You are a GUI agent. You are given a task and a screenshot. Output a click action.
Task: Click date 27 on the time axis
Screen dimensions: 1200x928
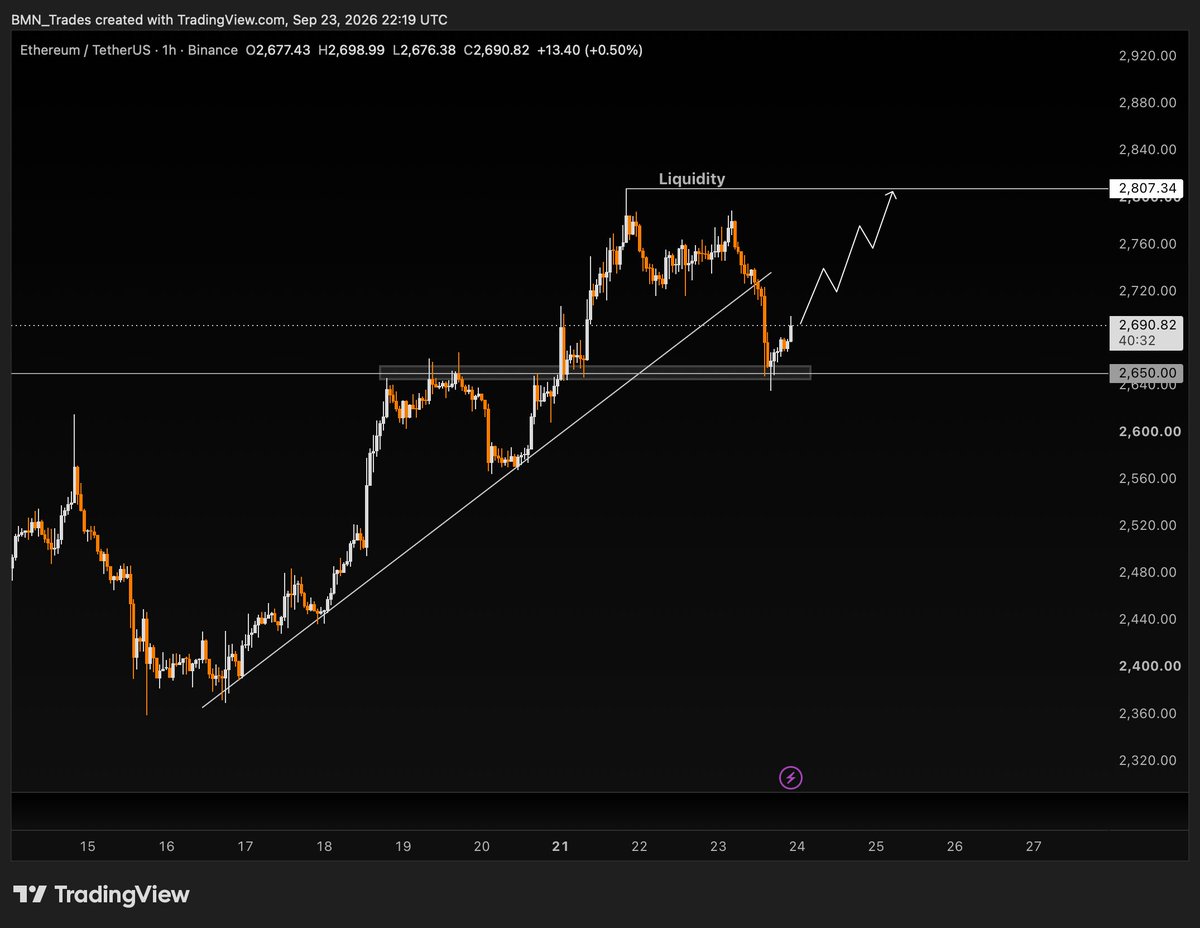(x=1034, y=846)
